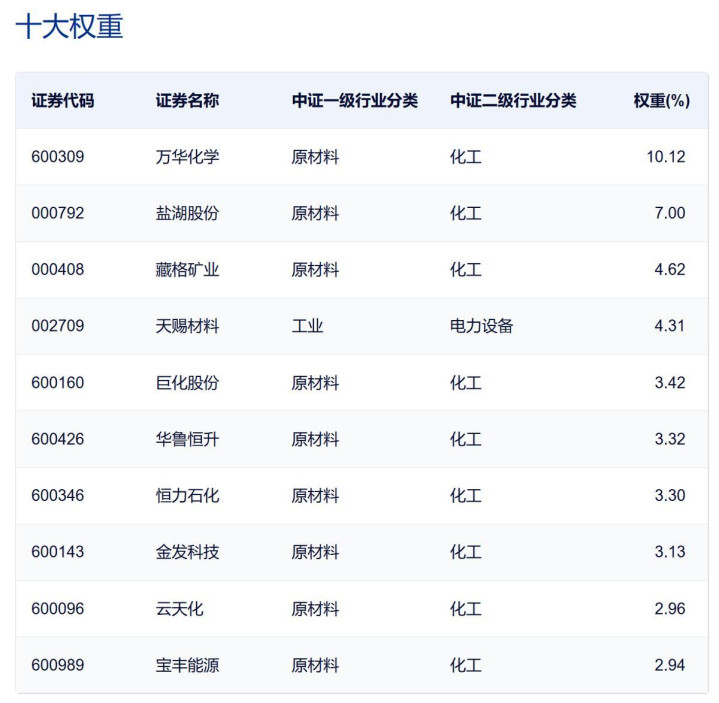Click 化工 in the 宝丰能源 row
Screen dimensions: 719x703
point(465,665)
